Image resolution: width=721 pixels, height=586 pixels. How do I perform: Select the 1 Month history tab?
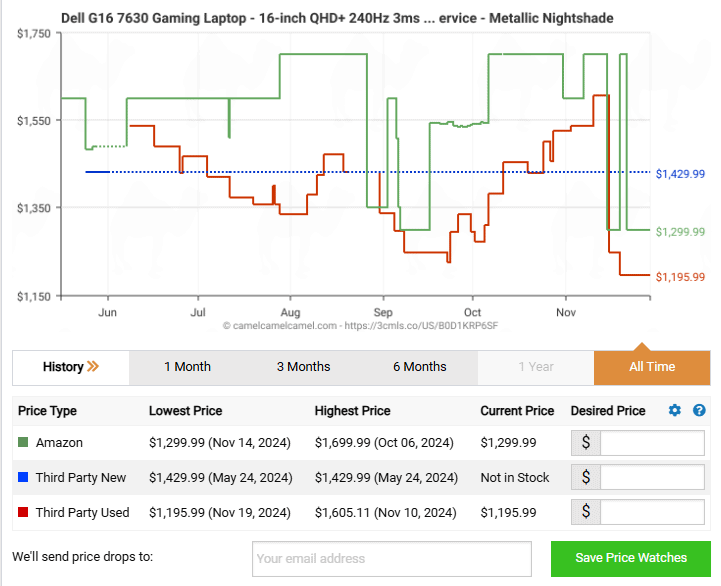tap(187, 367)
